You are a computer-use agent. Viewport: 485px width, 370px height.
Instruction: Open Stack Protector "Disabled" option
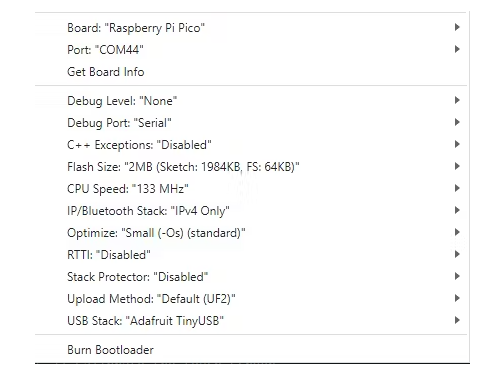point(251,276)
